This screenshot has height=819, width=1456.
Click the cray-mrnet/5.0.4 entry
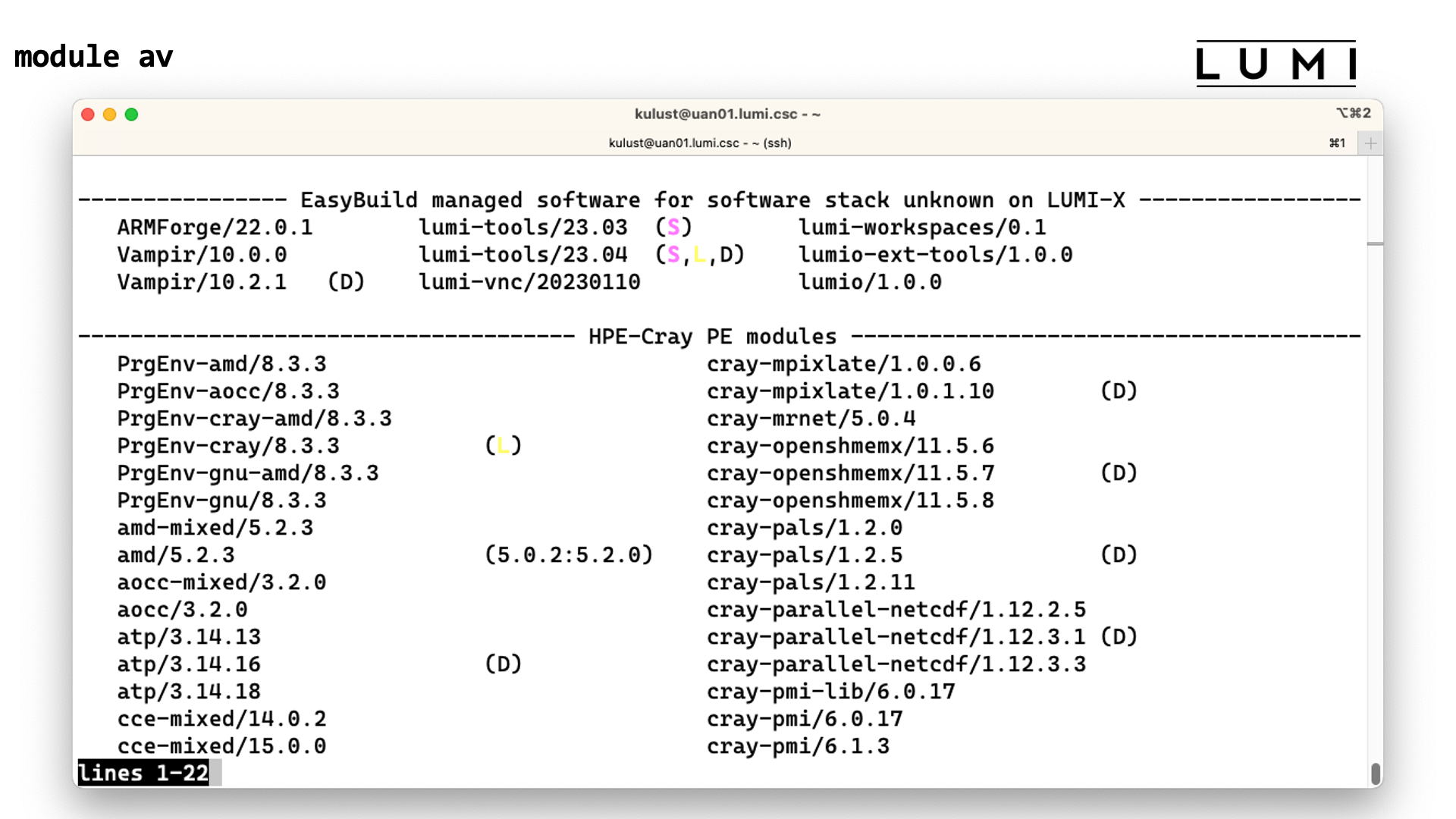coord(811,419)
